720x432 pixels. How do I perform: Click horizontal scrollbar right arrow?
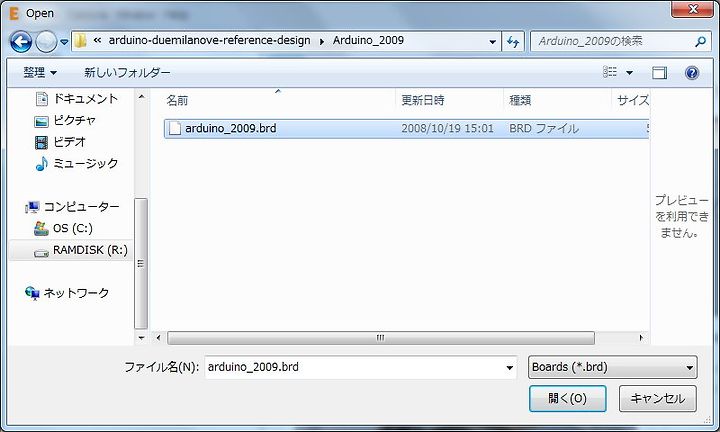pos(641,338)
